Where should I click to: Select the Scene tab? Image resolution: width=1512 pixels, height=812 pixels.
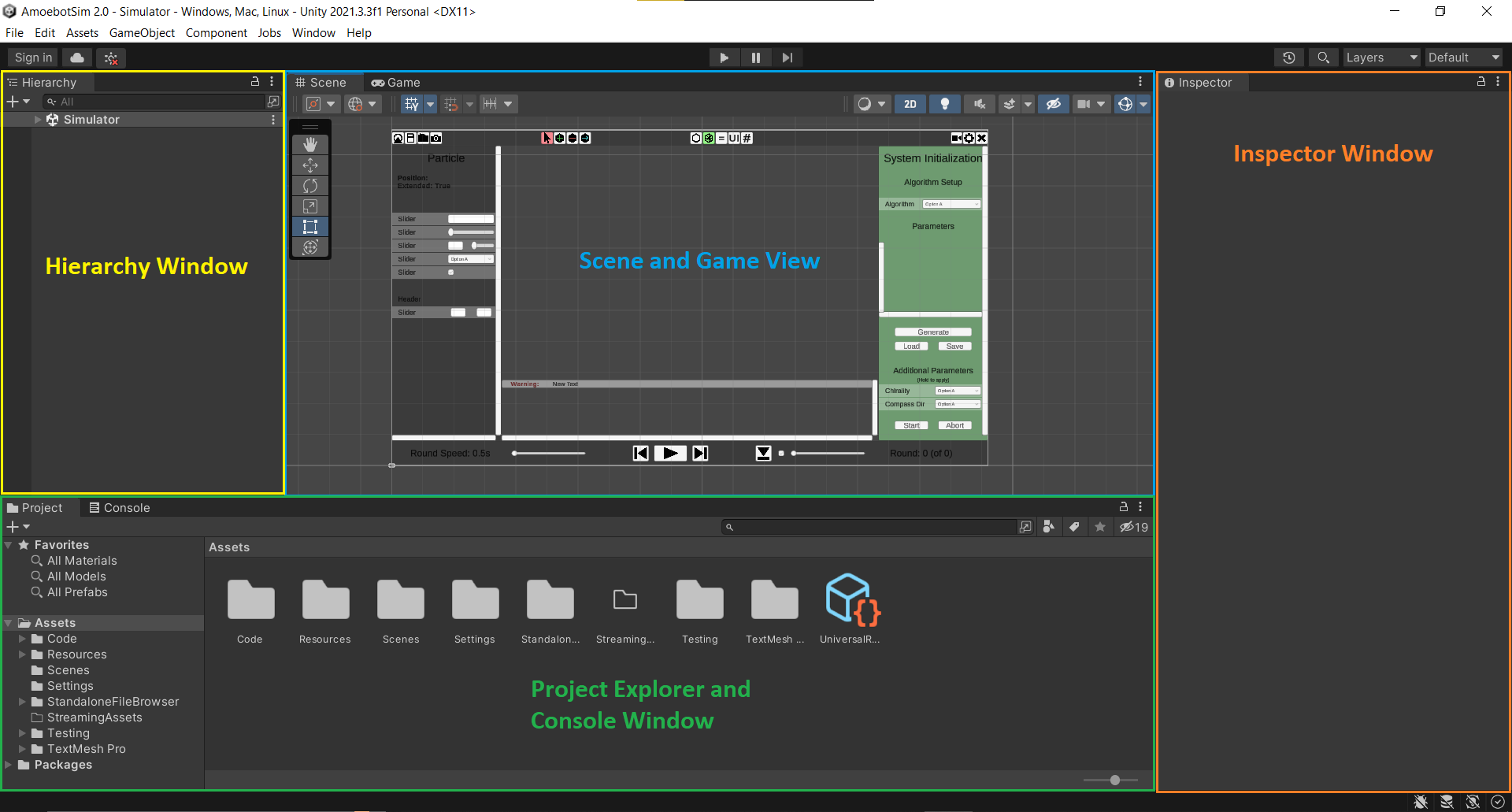(x=321, y=82)
